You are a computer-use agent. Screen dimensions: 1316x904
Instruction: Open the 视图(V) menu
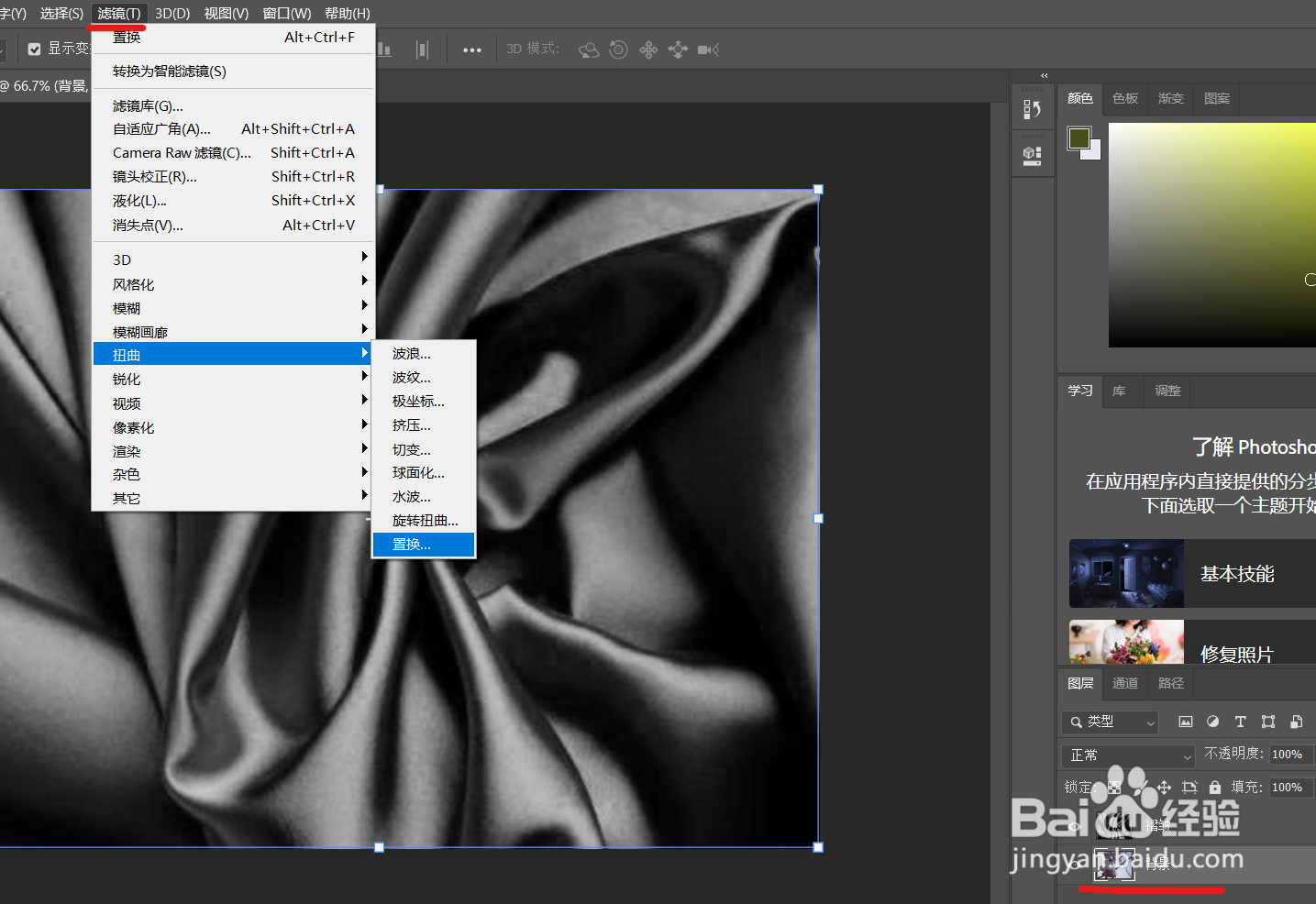click(227, 14)
